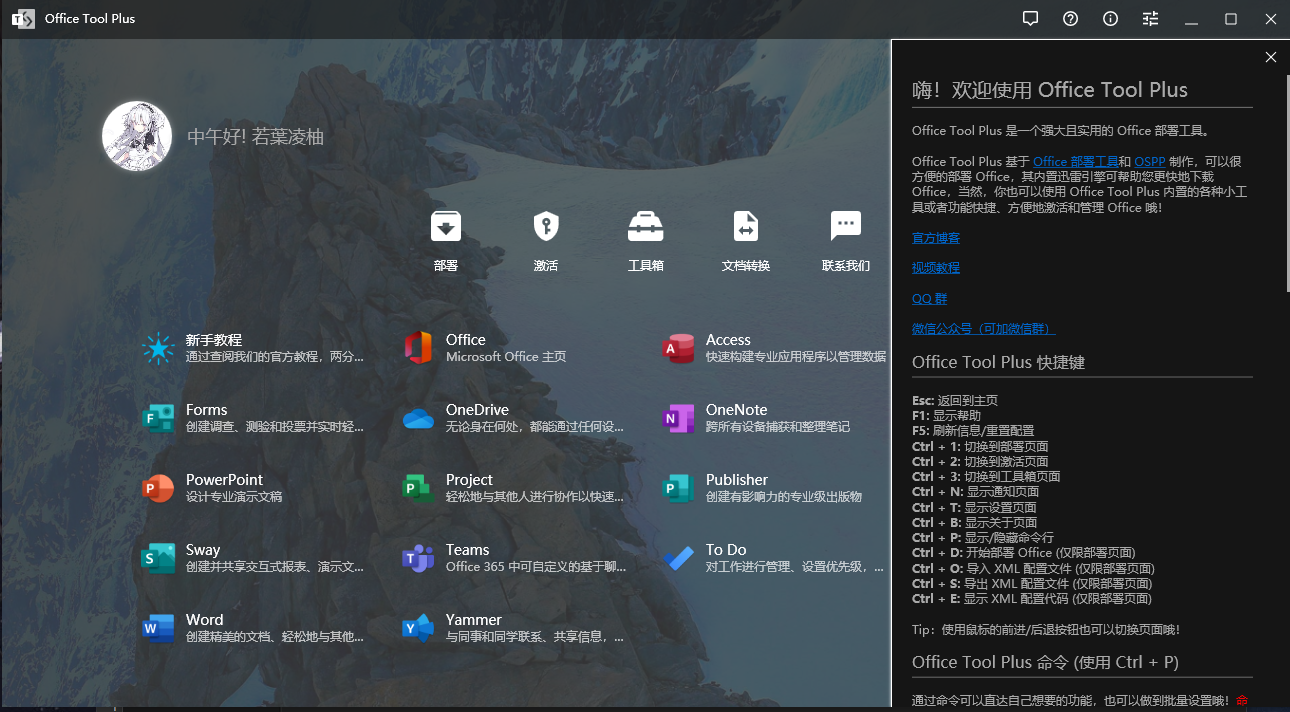The height and width of the screenshot is (712, 1290).
Task: Open the about info icon in title bar
Action: click(1110, 19)
